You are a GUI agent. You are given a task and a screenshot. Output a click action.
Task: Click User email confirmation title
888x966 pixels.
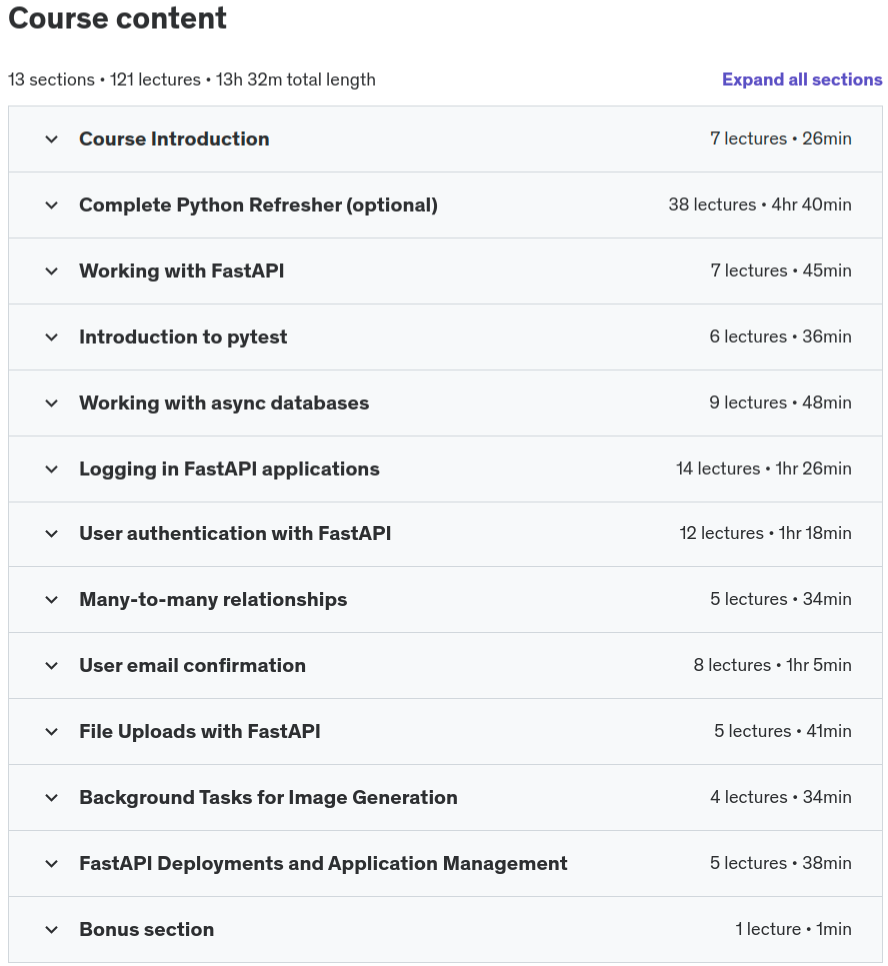click(192, 665)
